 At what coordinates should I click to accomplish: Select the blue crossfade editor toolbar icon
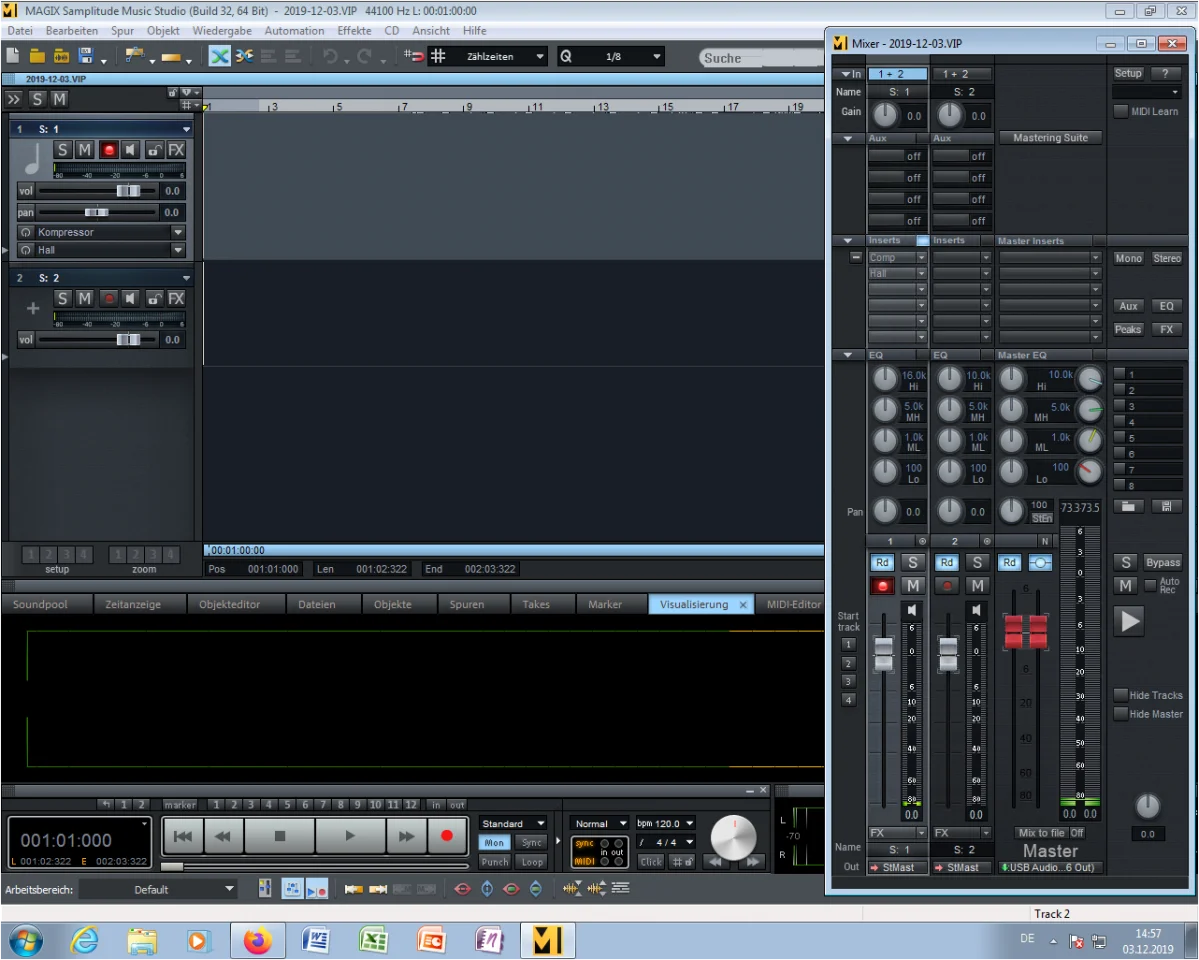(219, 55)
